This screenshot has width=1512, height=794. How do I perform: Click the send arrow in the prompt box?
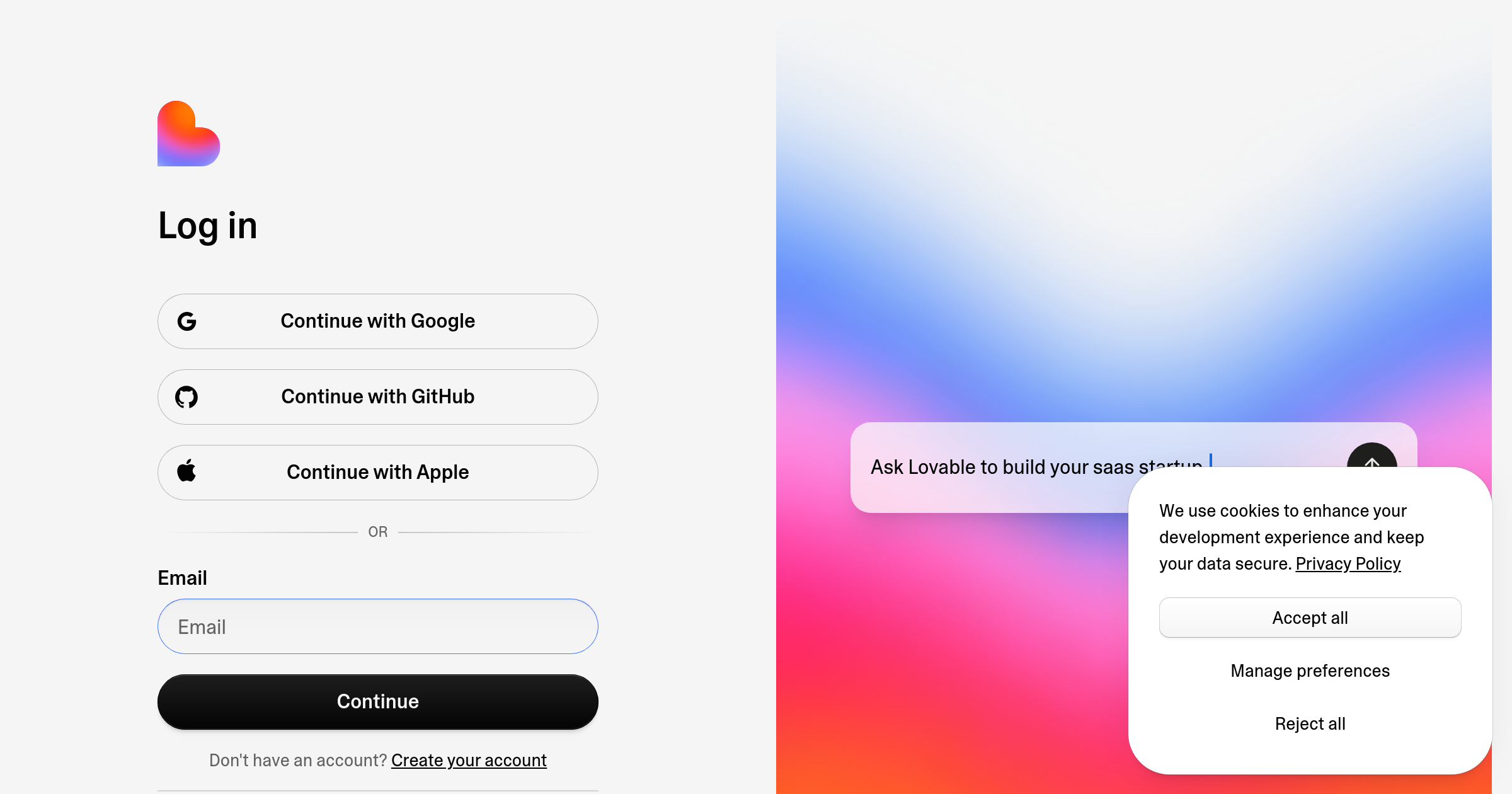(x=1372, y=456)
